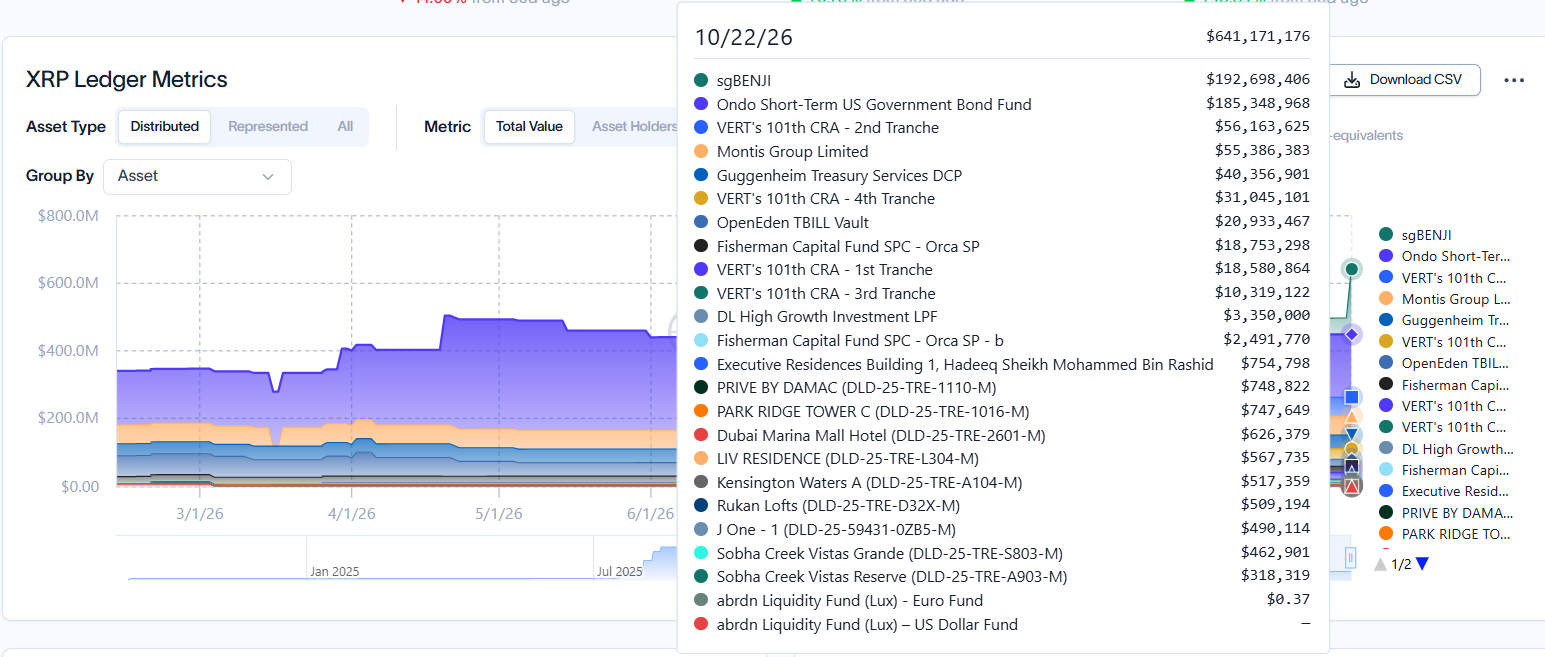
Task: Click the $192,698,406 sgBENJI value
Action: click(1258, 80)
